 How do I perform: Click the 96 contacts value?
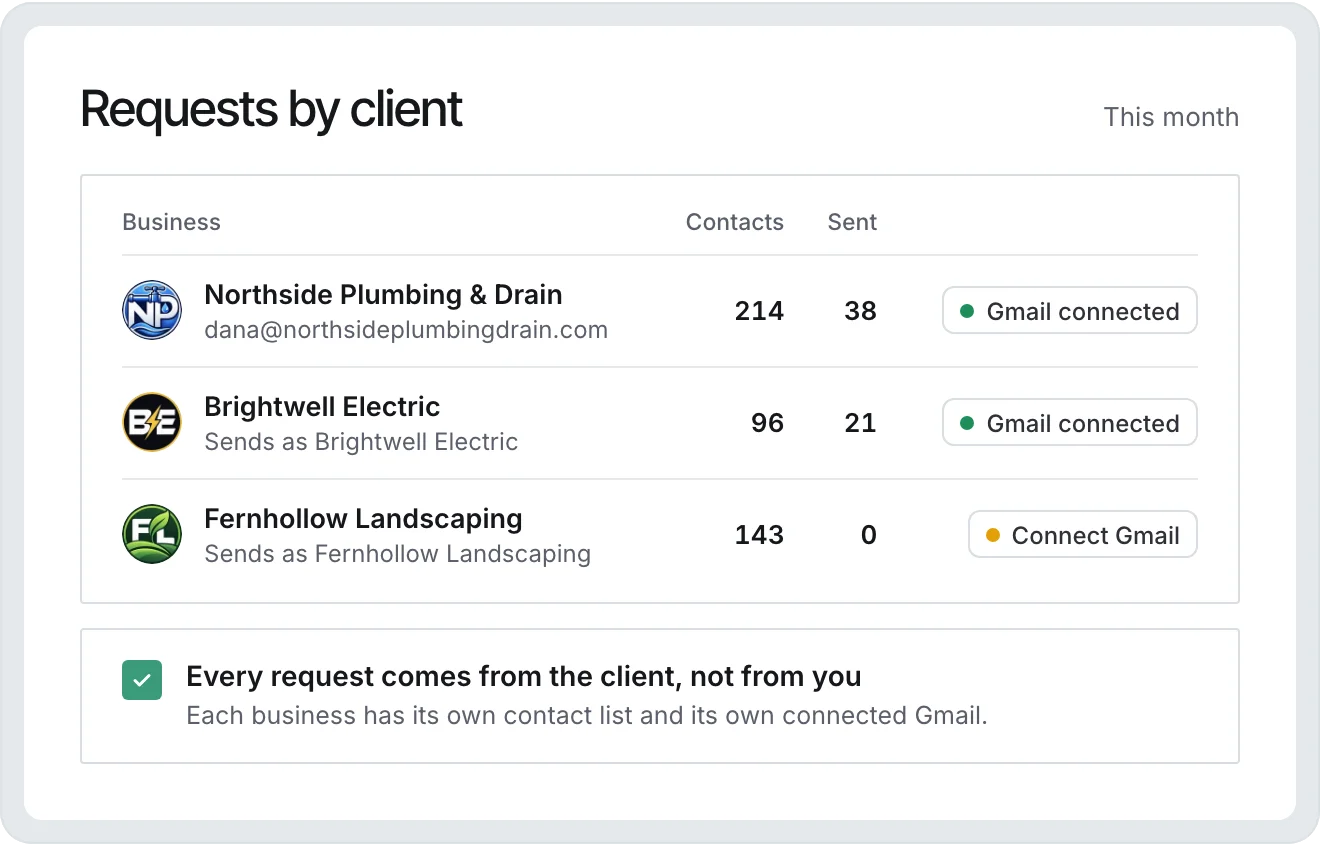tap(767, 423)
